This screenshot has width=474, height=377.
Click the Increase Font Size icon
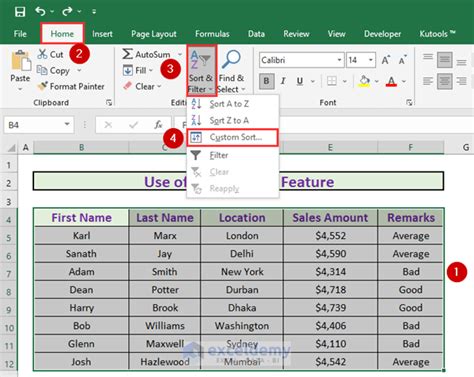386,60
